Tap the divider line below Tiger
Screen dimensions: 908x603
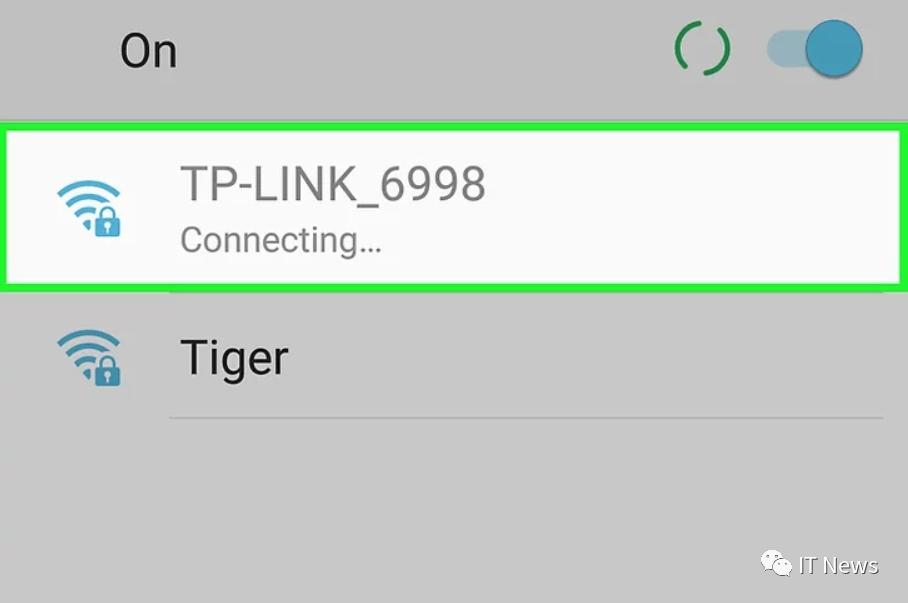(x=526, y=417)
